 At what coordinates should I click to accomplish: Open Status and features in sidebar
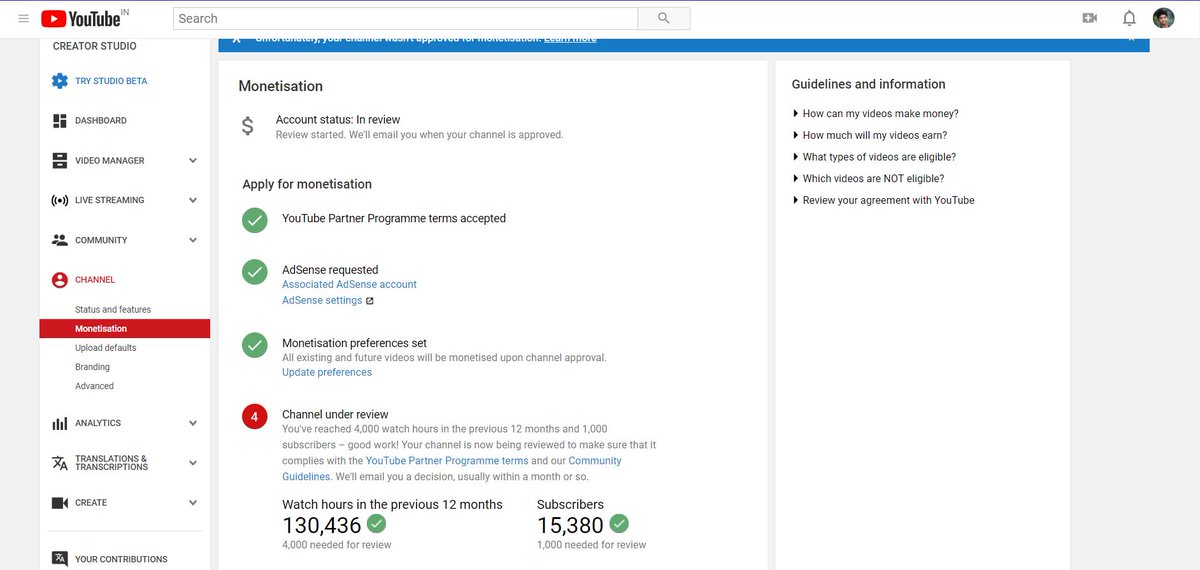(x=113, y=310)
